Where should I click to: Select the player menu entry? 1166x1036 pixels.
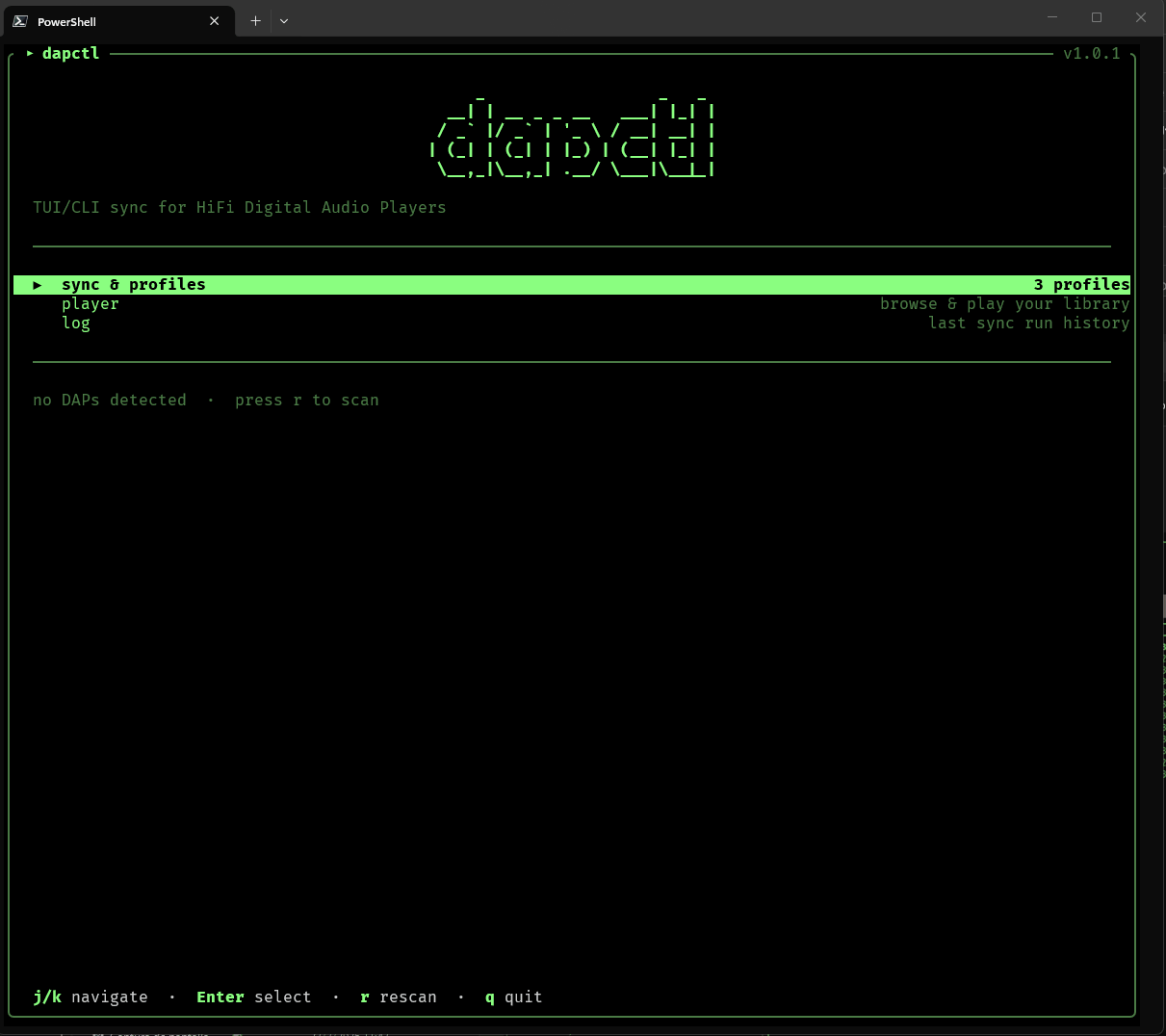91,304
